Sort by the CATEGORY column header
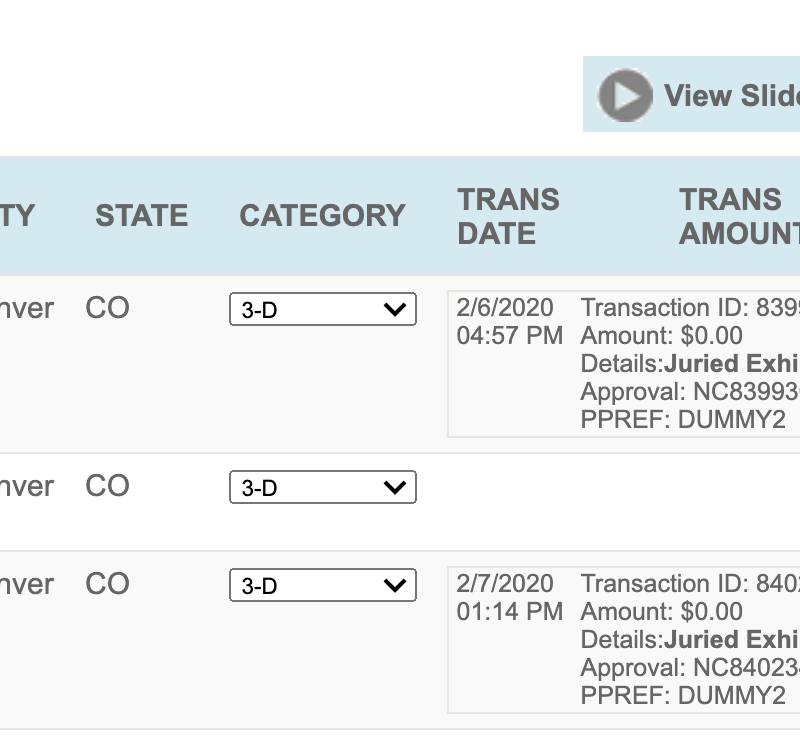 (x=322, y=215)
